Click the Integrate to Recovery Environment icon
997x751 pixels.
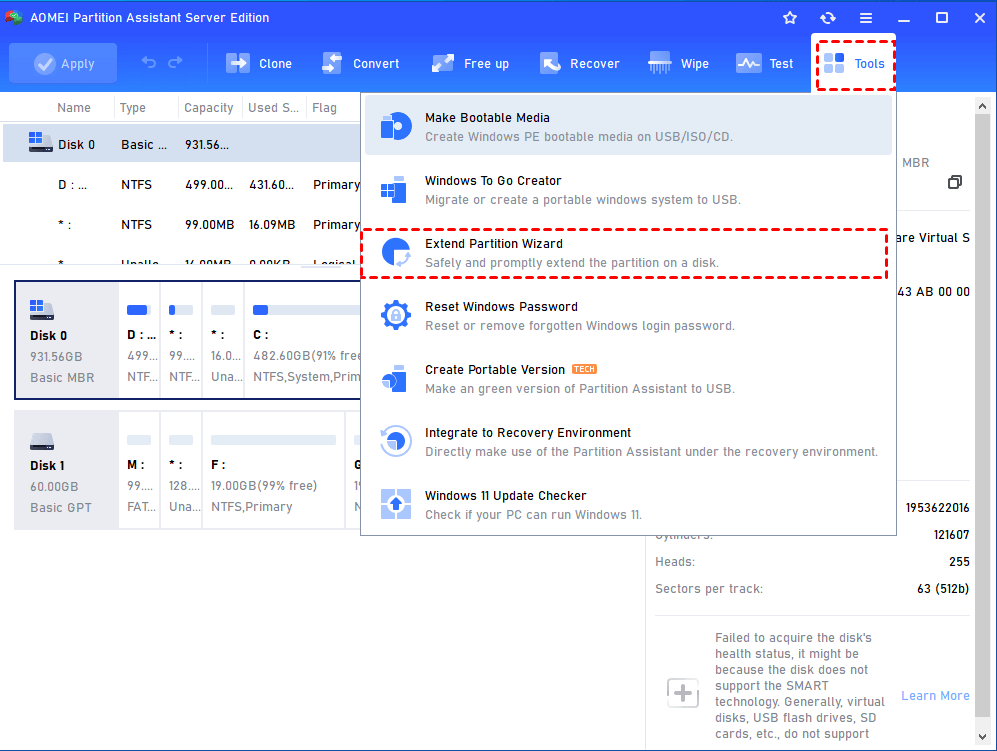tap(395, 441)
